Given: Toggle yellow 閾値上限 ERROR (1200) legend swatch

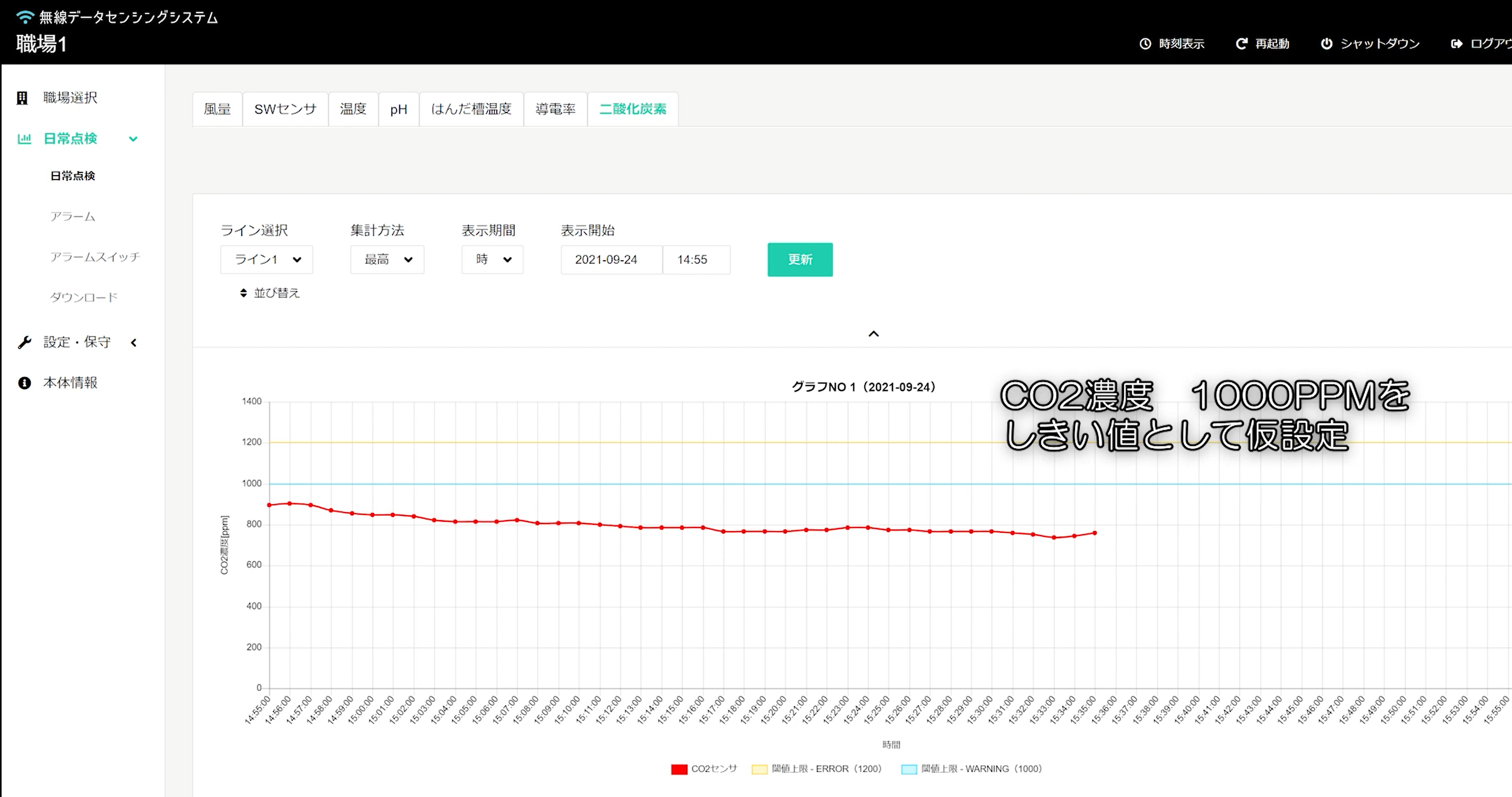Looking at the screenshot, I should tap(759, 770).
